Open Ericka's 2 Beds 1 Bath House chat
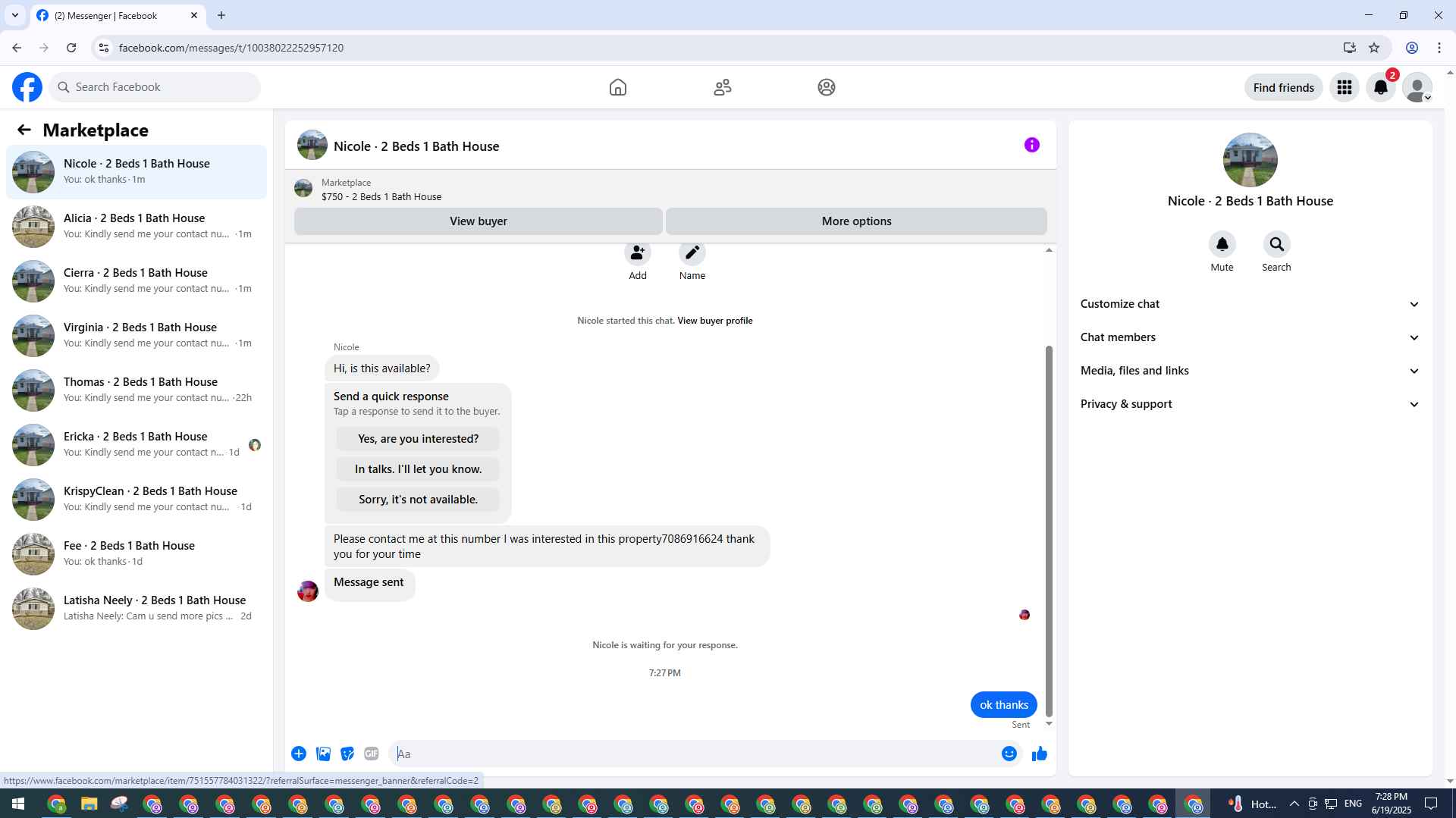 tap(136, 445)
